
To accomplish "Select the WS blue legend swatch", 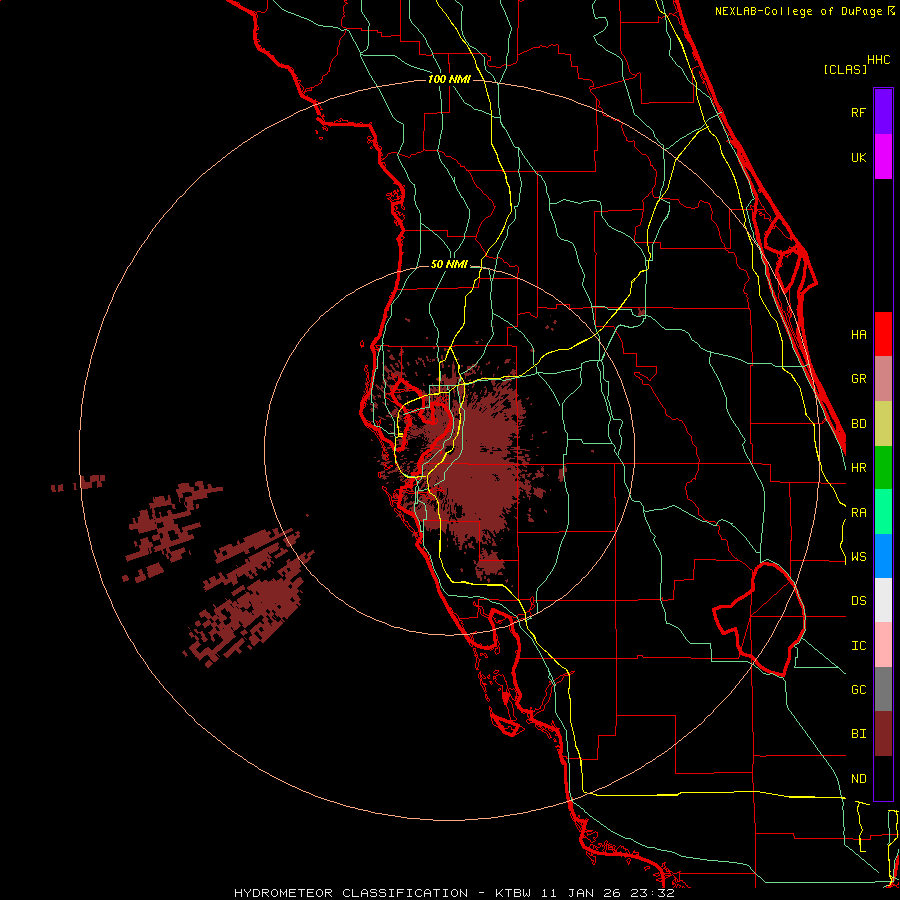I will tap(883, 556).
